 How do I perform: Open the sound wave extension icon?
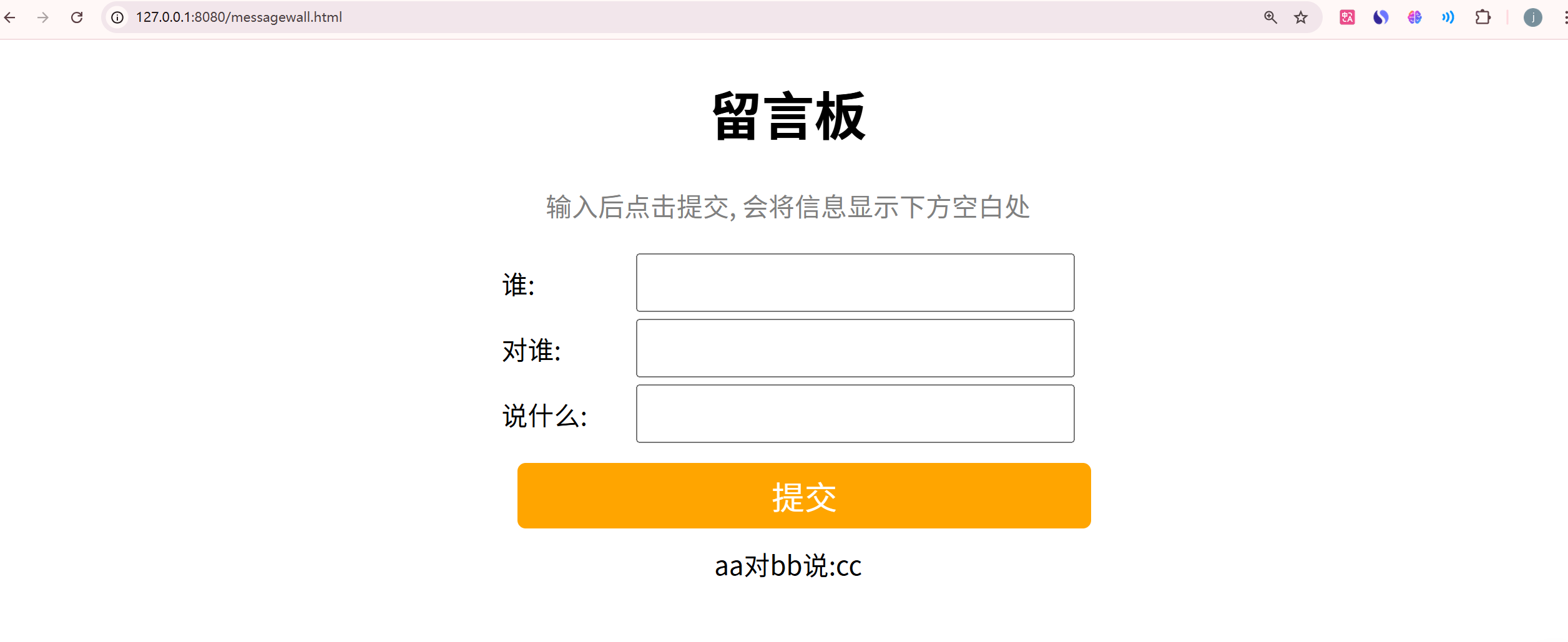[1448, 17]
